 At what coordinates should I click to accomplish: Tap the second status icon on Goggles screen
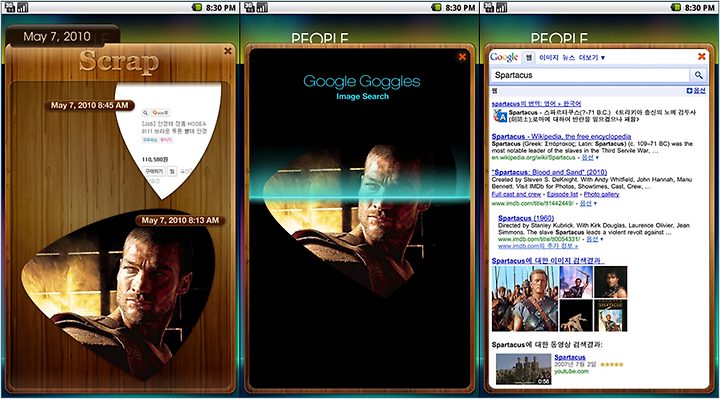[x=262, y=7]
